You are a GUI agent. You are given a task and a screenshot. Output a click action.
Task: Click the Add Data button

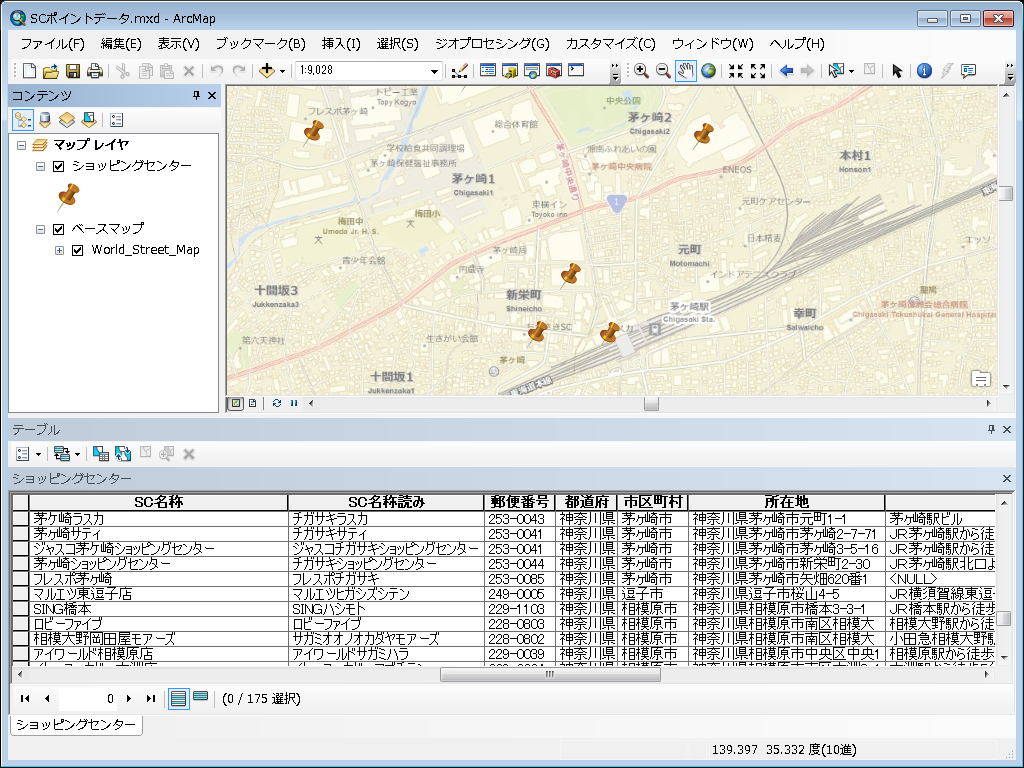(x=266, y=71)
